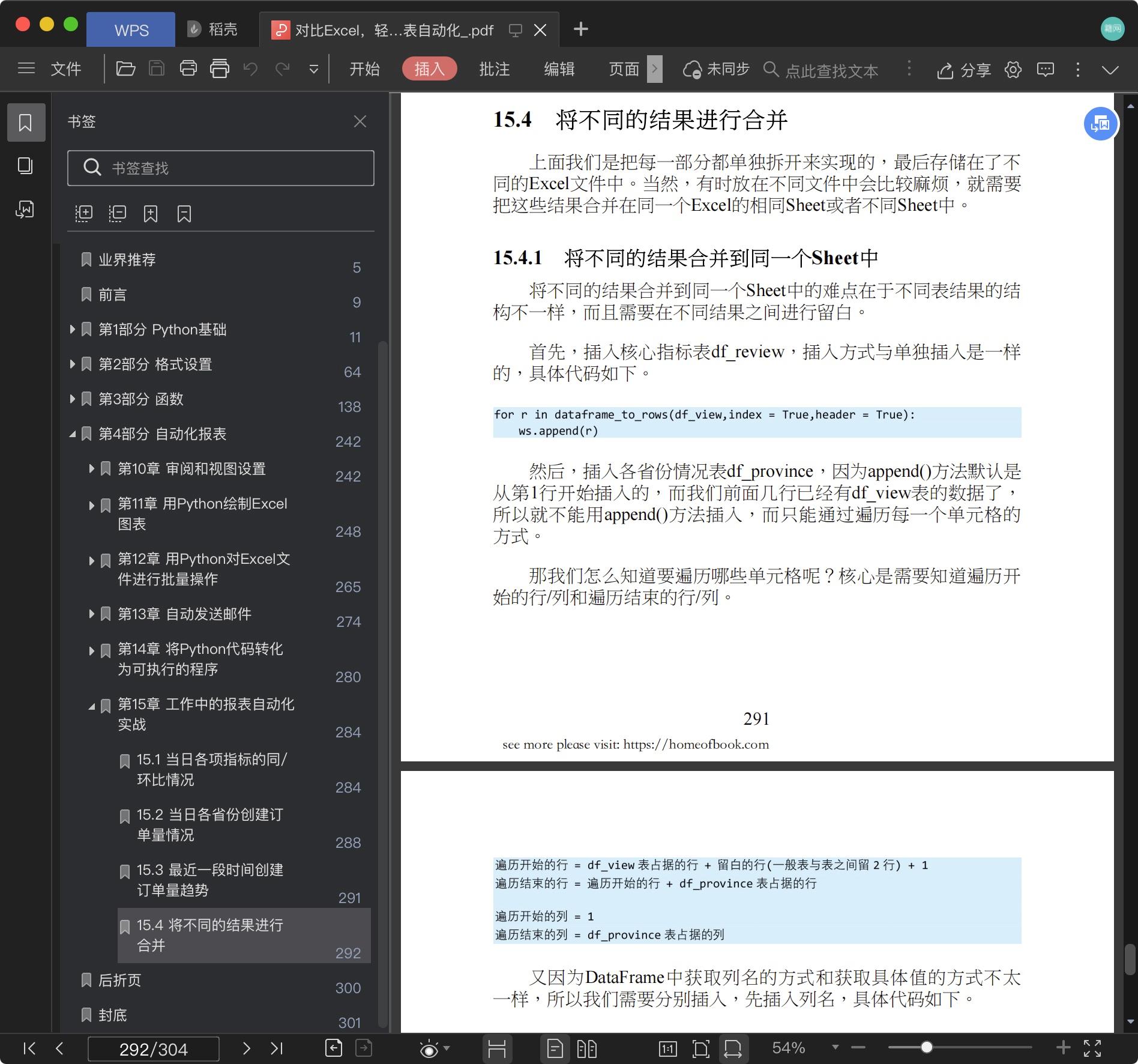Open bookmark 封底
Screen dimensions: 1138x1064
click(x=113, y=1015)
